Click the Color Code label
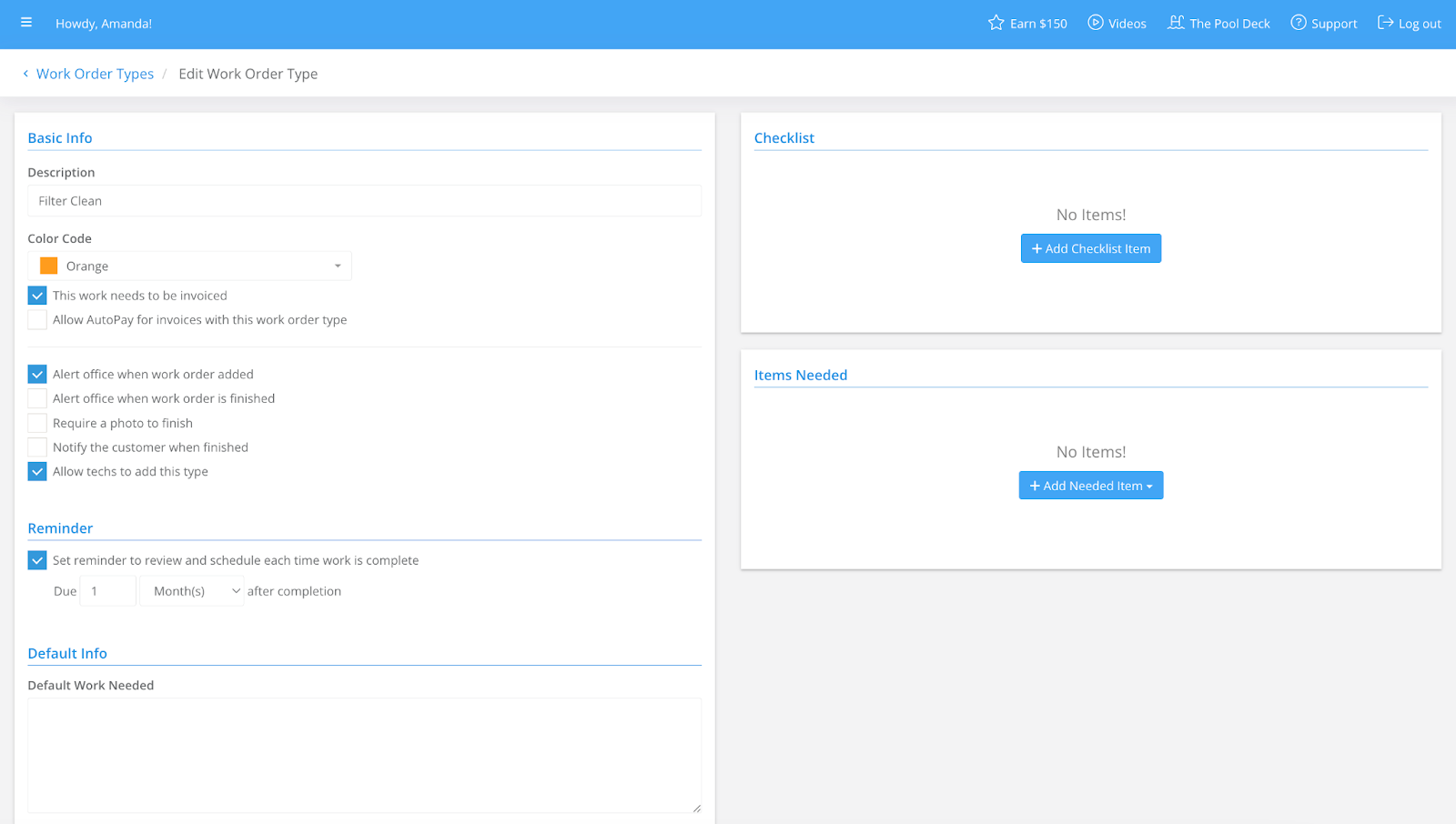Screen dimensions: 1456x824 60,238
